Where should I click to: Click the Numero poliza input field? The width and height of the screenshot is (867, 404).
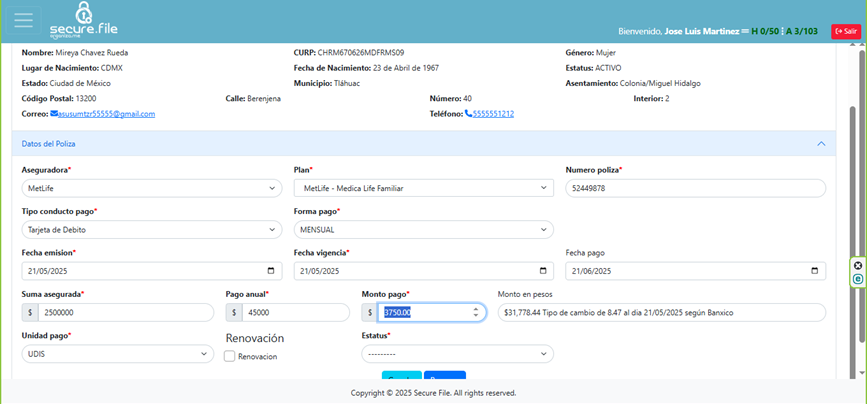[695, 188]
